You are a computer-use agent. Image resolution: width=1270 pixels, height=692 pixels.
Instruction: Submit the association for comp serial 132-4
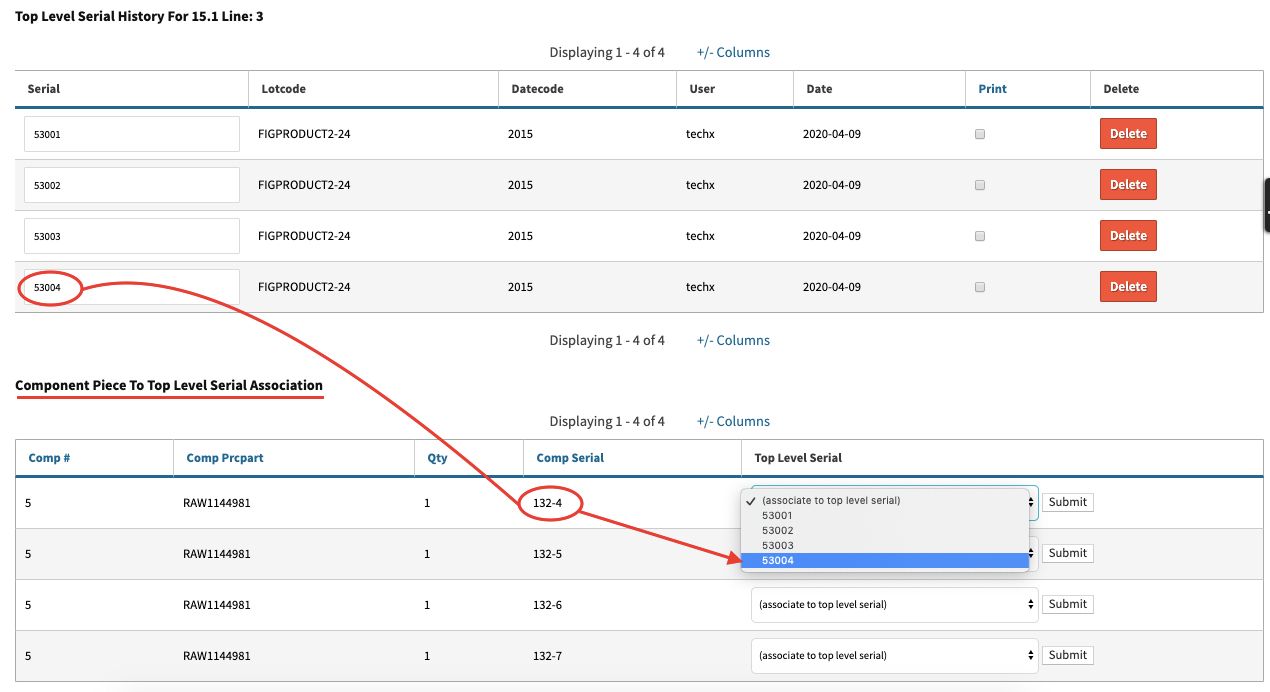tap(1067, 502)
